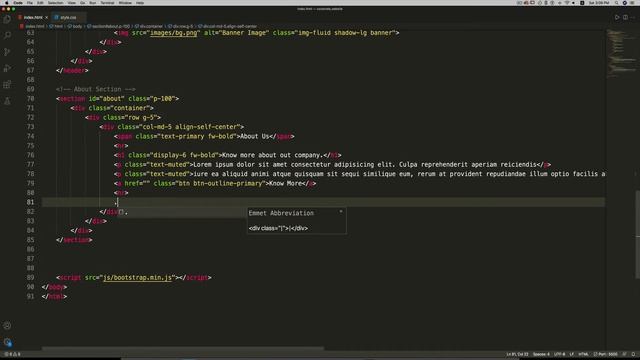Click the Ln, Col cursor position status
The image size is (640, 360).
tap(517, 354)
